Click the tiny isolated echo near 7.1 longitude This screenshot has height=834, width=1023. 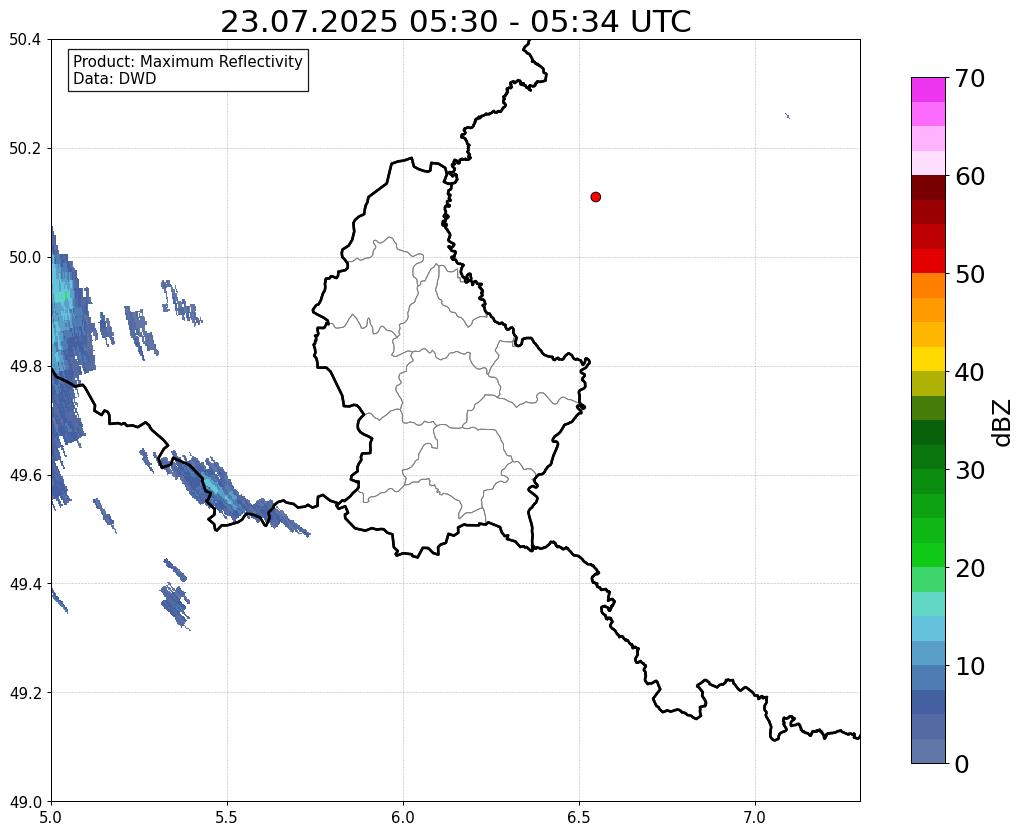[x=787, y=116]
